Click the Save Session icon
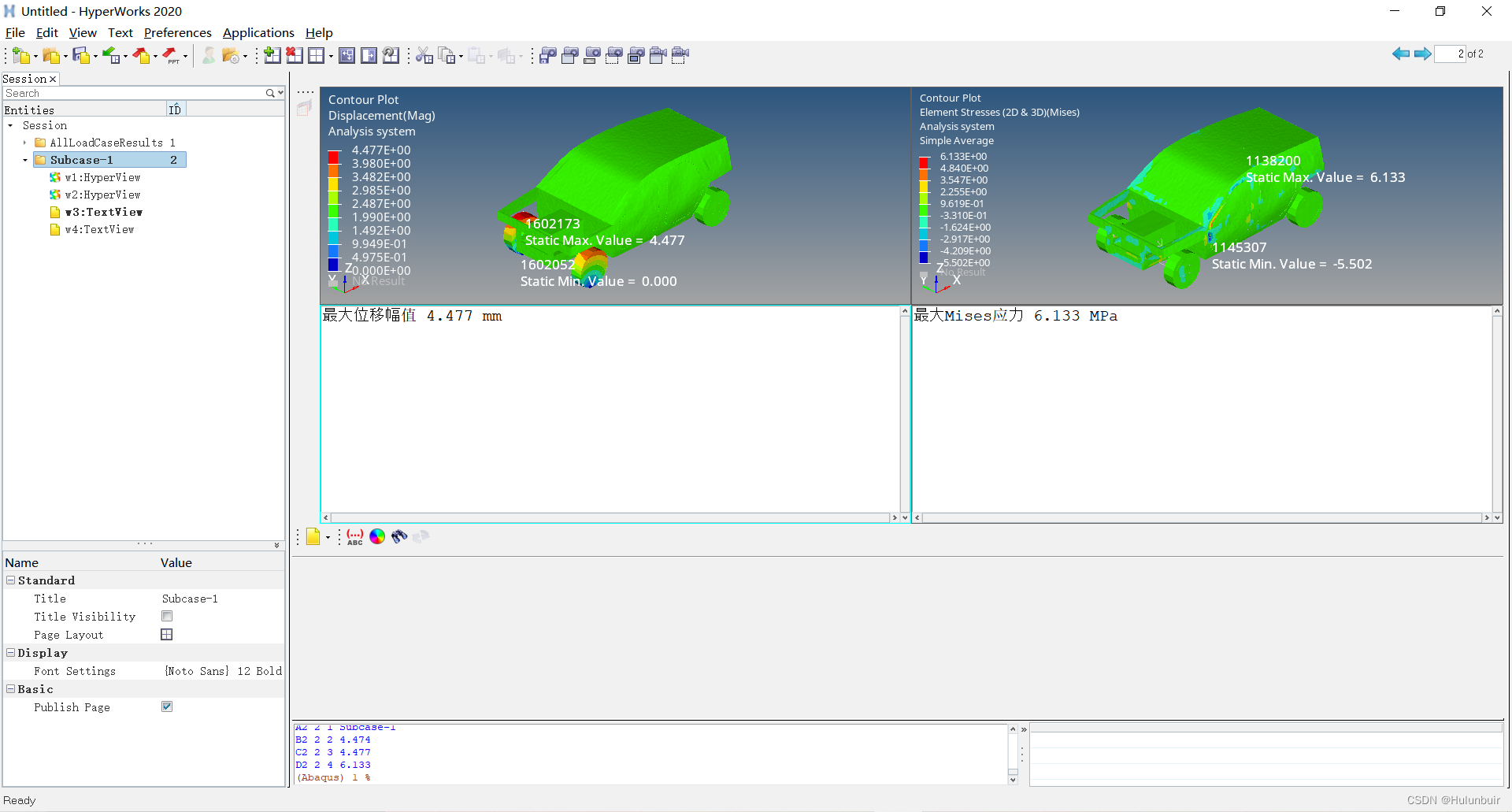The height and width of the screenshot is (812, 1512). (x=80, y=55)
